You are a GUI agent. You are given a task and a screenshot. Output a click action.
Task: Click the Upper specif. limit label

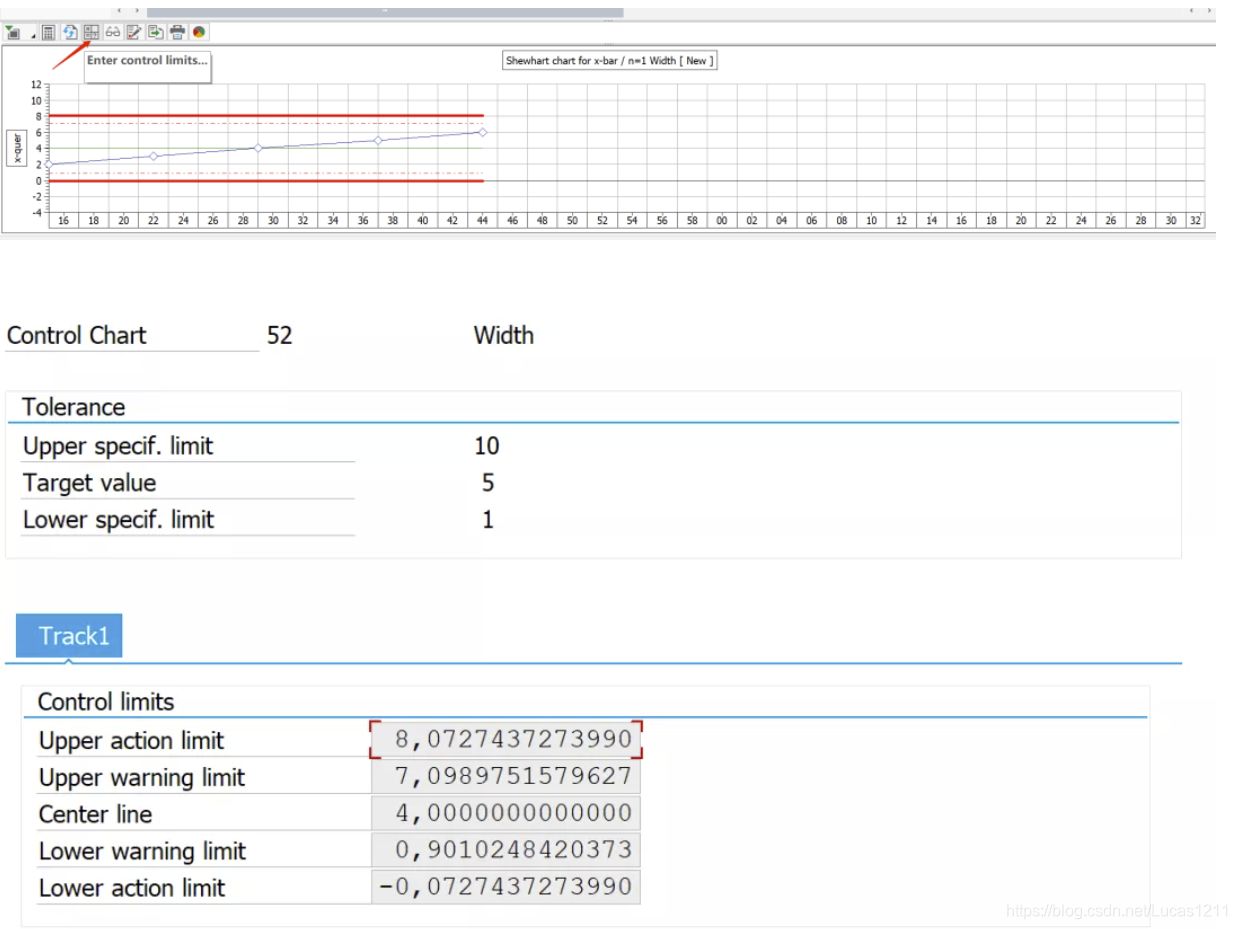(118, 446)
